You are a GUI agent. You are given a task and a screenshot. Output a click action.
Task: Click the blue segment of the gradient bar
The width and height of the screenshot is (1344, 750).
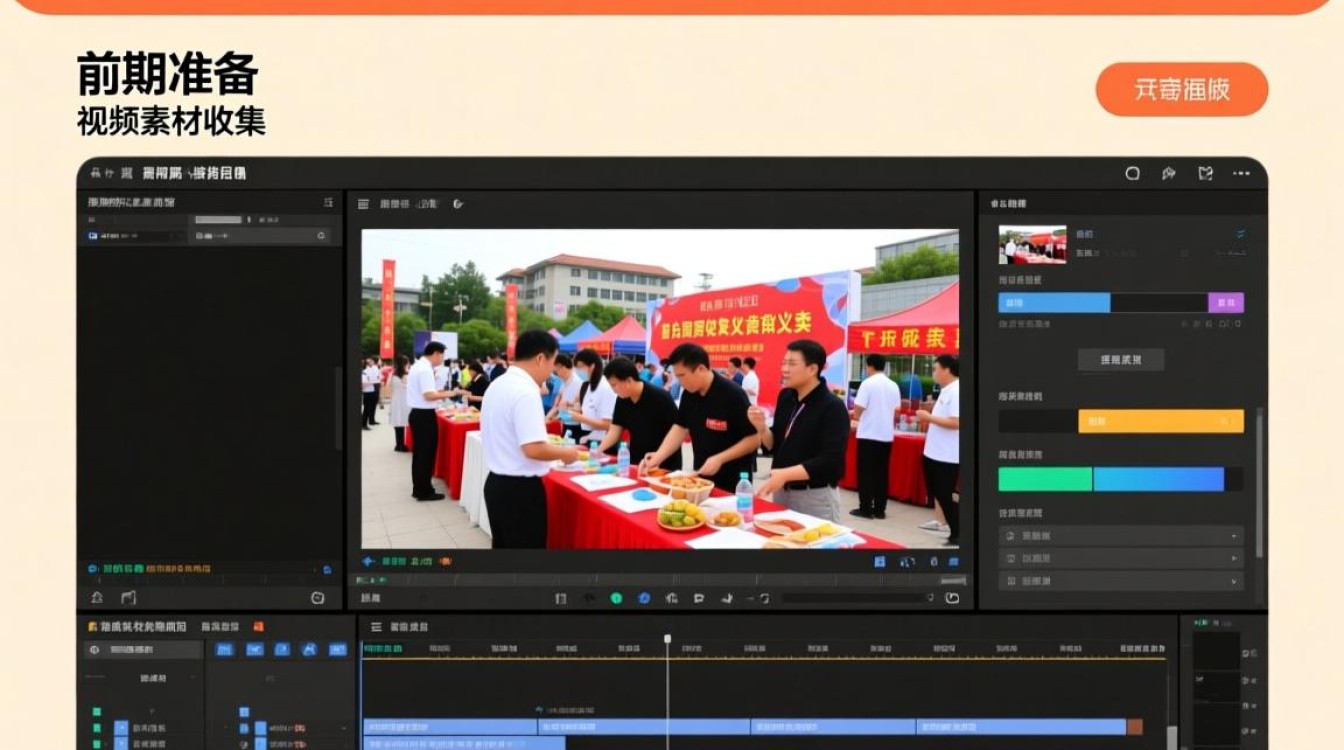coord(1158,479)
